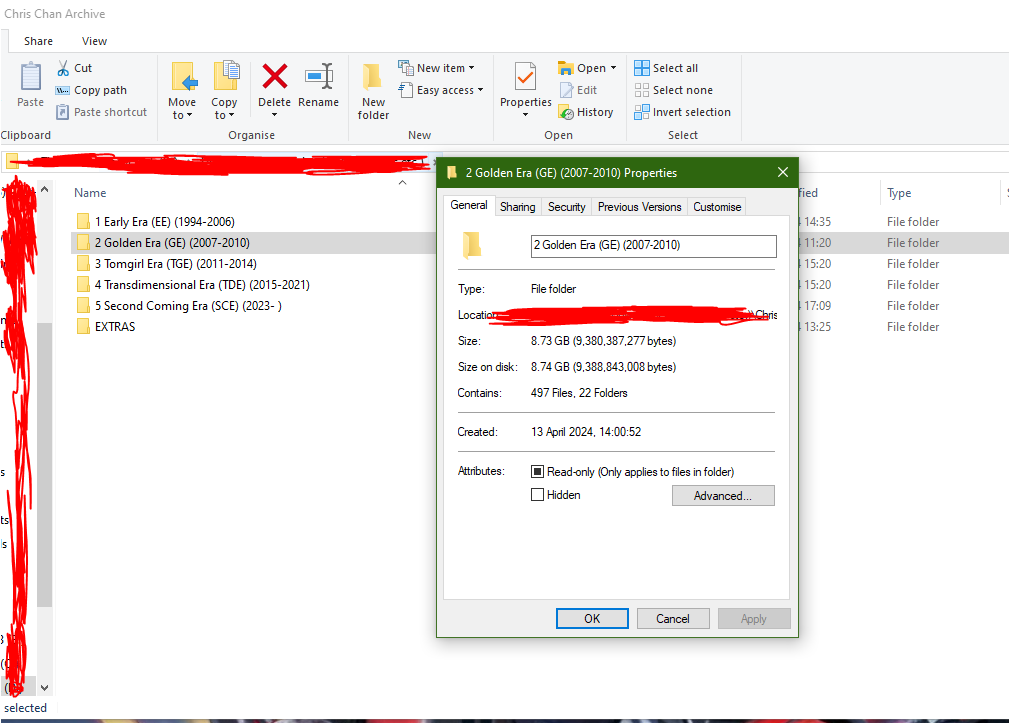This screenshot has height=723, width=1009.
Task: Click the Select all icon
Action: 642,68
